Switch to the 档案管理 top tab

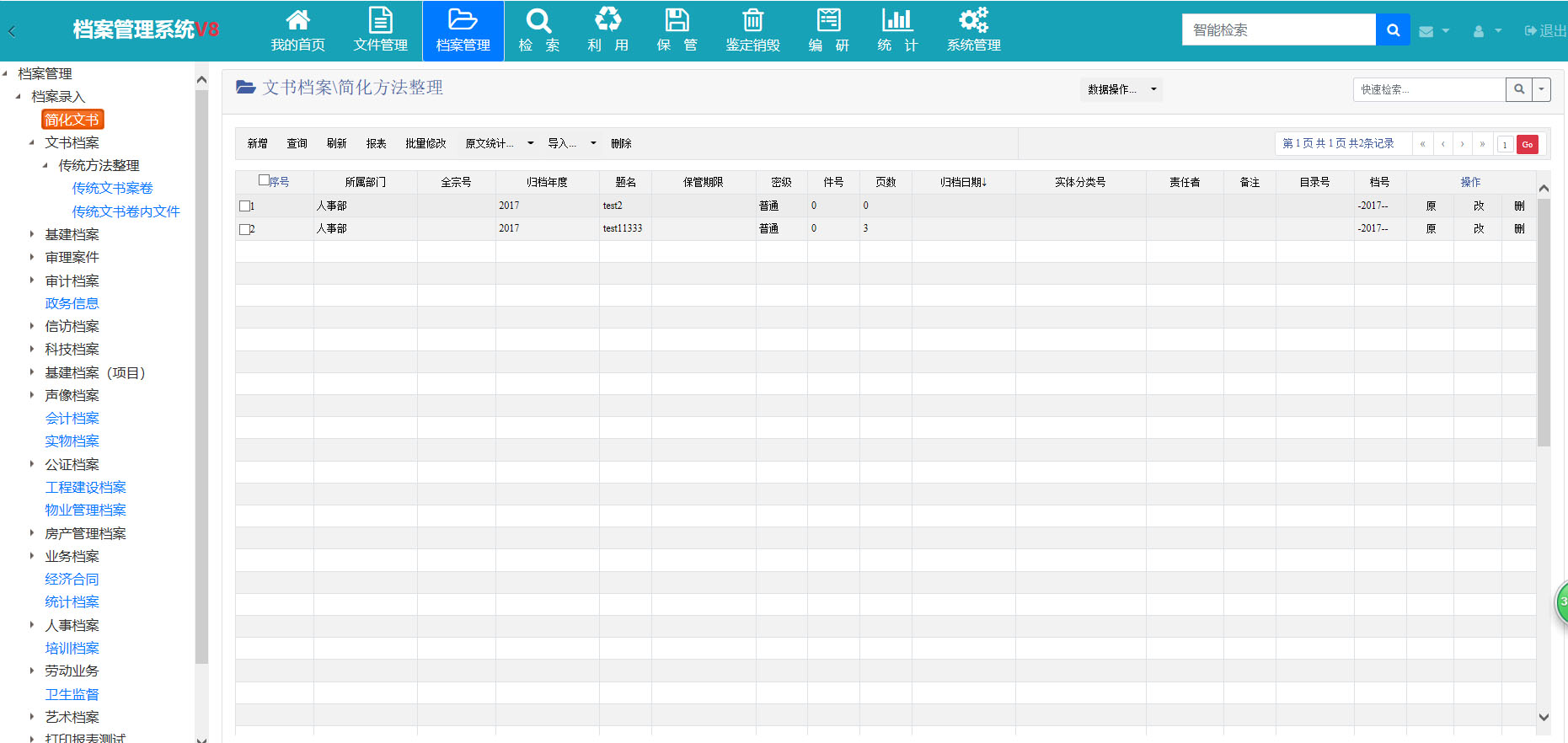tap(463, 31)
